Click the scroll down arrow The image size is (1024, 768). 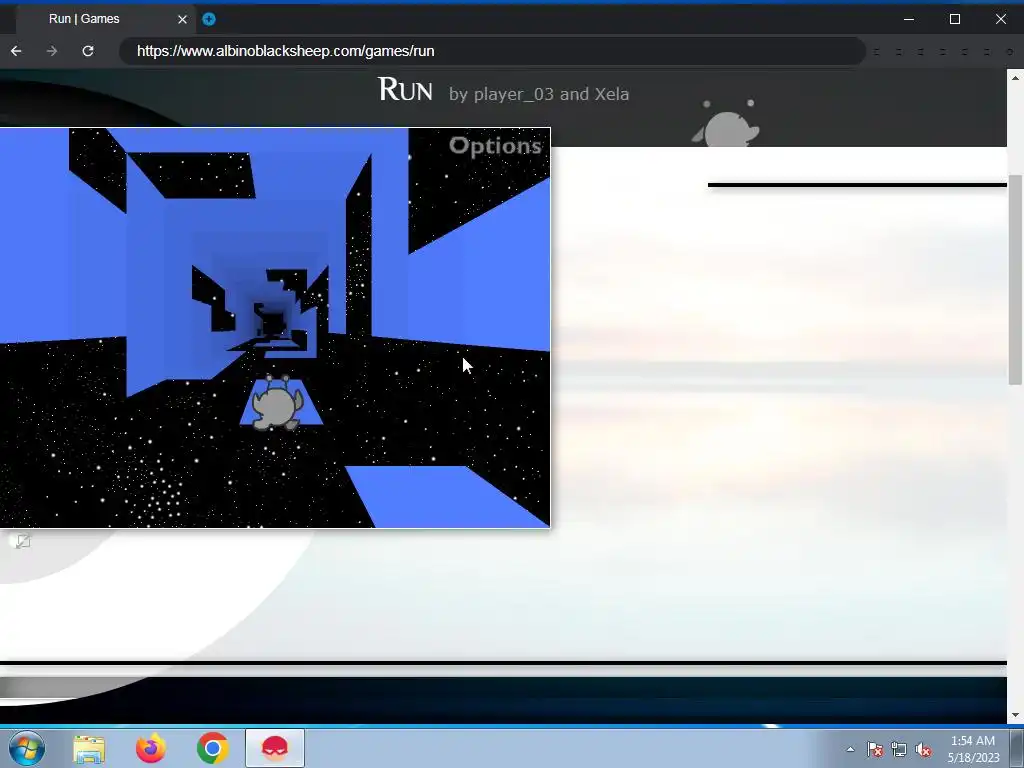click(1015, 715)
